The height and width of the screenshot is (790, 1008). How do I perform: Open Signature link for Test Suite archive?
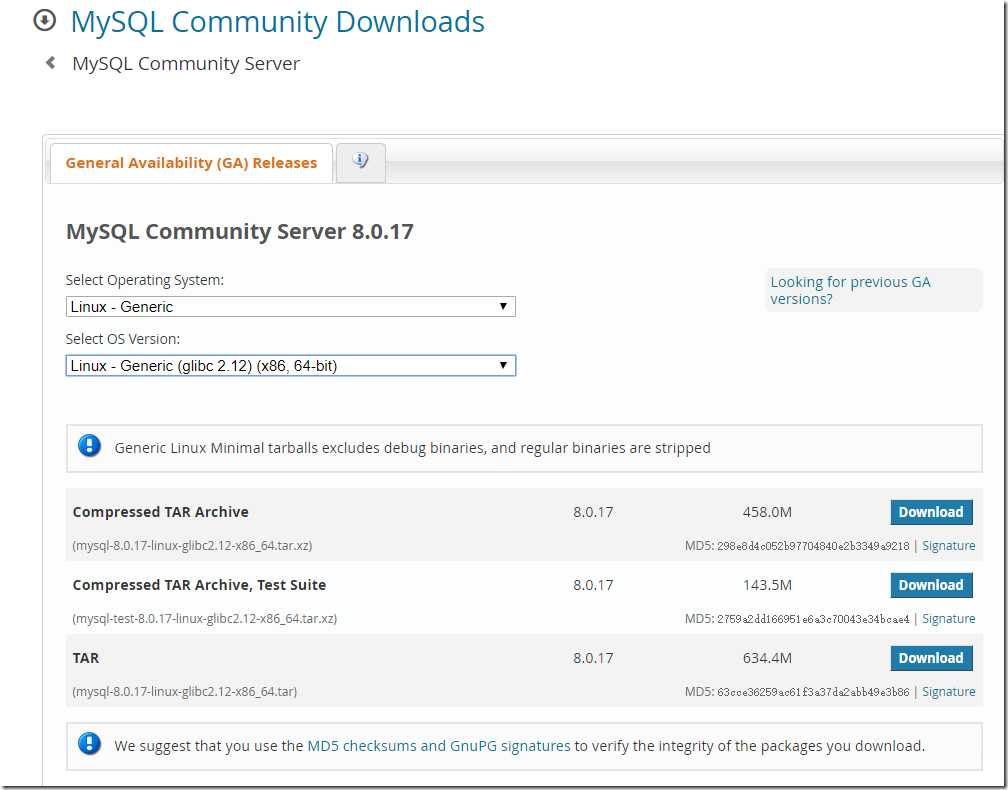[x=948, y=618]
